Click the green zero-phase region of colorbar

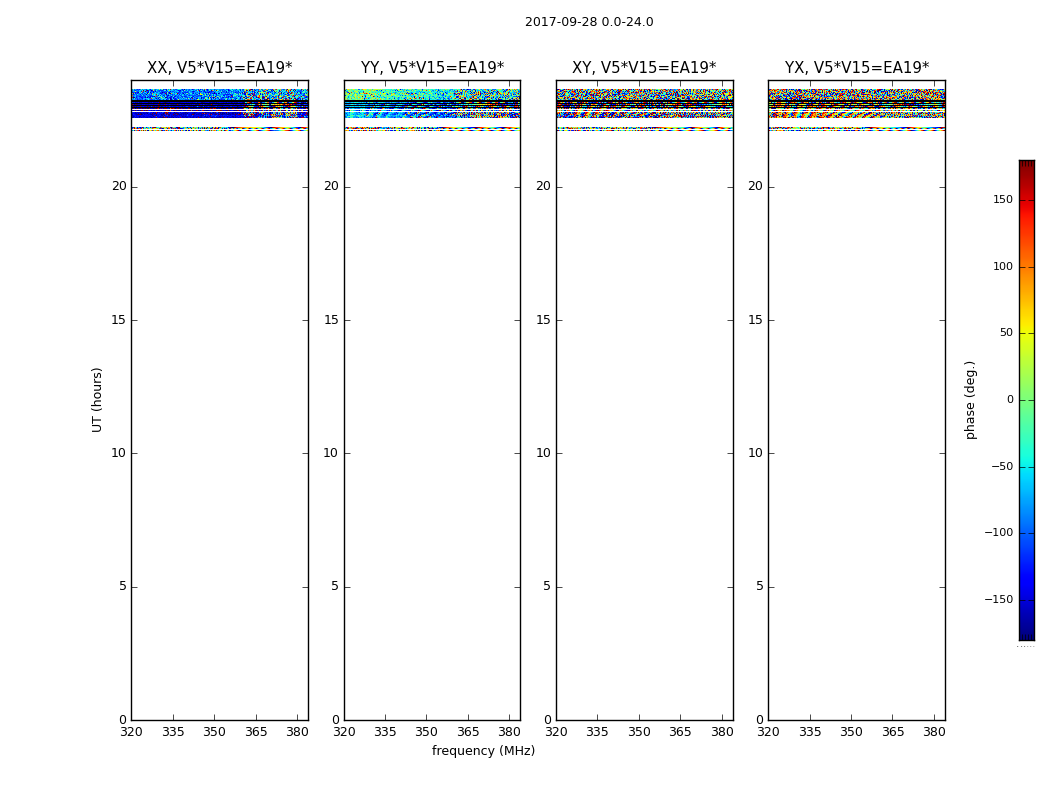pos(1027,400)
